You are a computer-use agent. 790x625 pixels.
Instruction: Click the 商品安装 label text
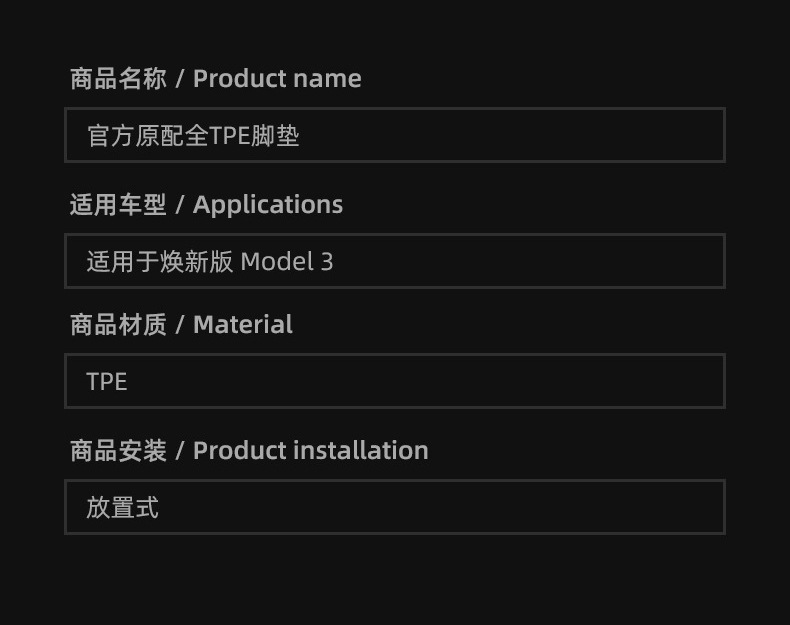point(118,450)
